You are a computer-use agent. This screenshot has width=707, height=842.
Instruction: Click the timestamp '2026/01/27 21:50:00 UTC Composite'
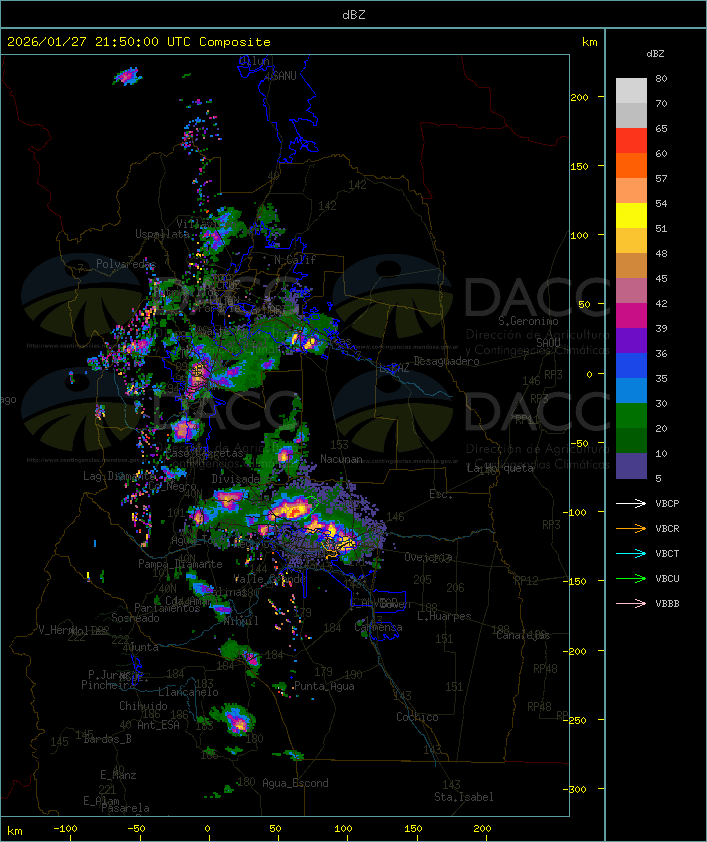pyautogui.click(x=139, y=42)
